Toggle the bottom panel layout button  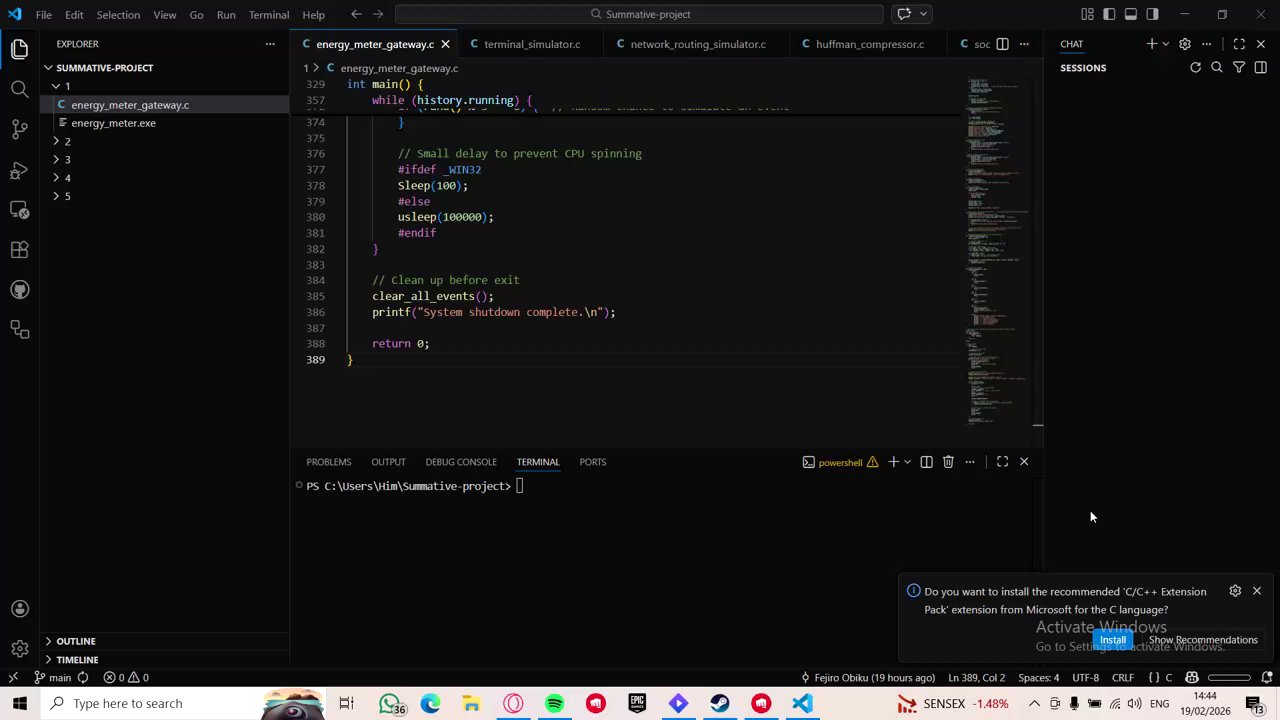point(1131,14)
